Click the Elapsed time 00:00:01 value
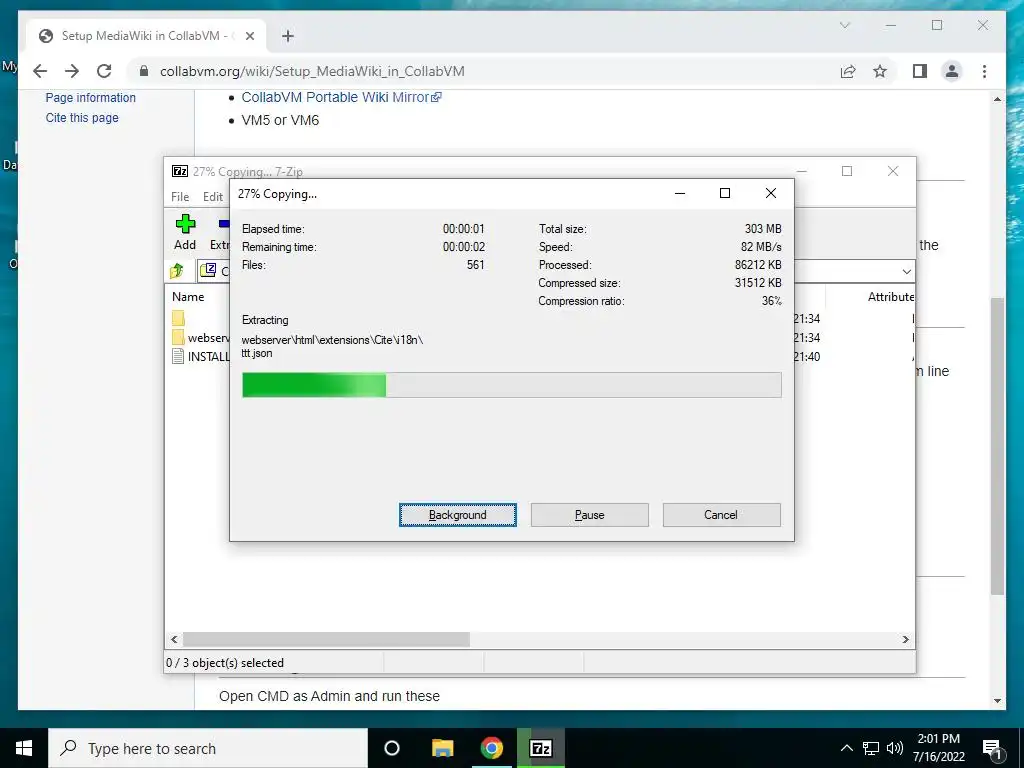The image size is (1024, 768). tap(464, 229)
